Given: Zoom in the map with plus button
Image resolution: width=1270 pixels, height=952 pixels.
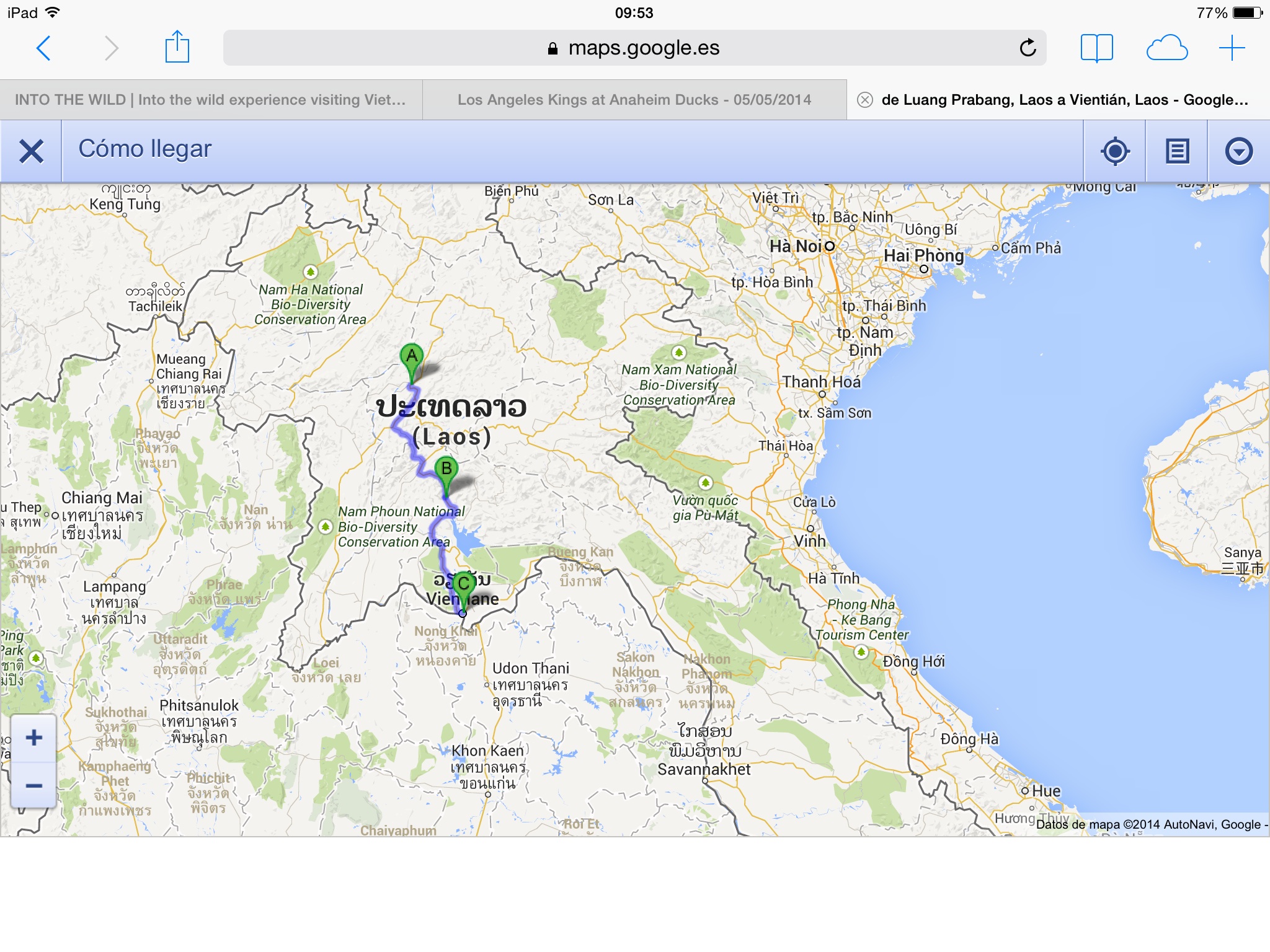Looking at the screenshot, I should tap(34, 738).
